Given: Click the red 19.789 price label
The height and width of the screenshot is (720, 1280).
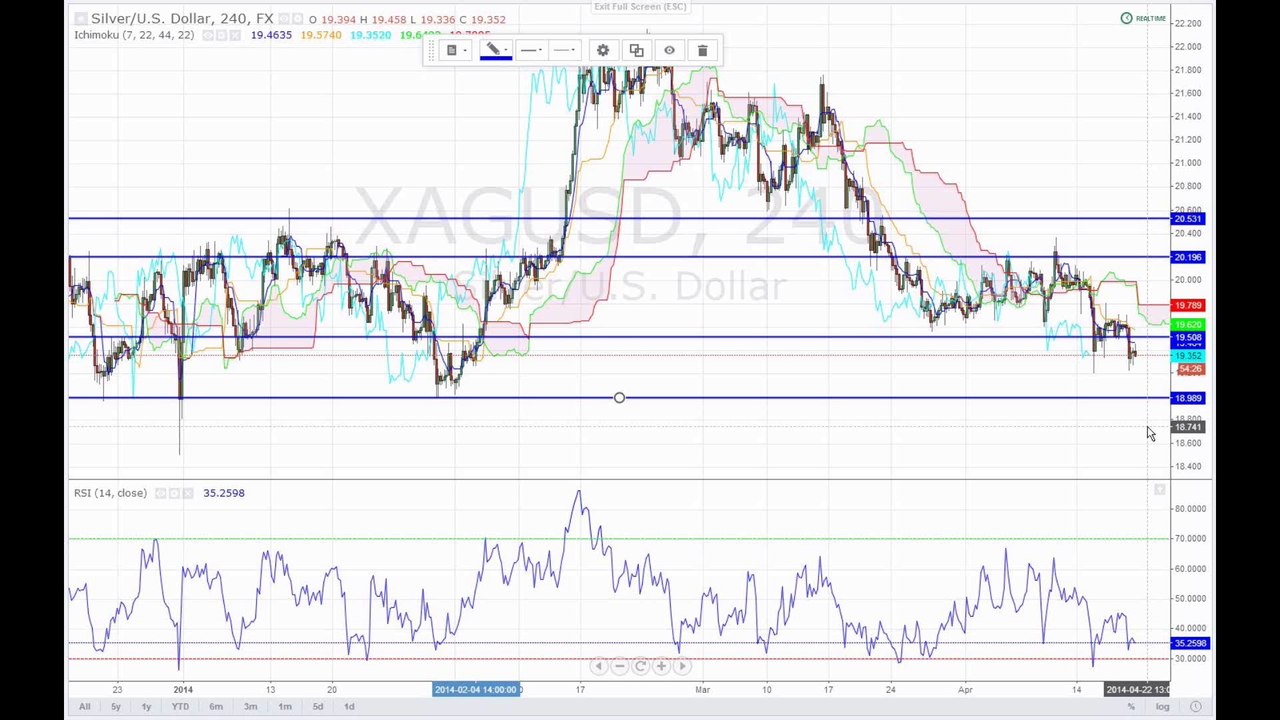Looking at the screenshot, I should click(1188, 305).
